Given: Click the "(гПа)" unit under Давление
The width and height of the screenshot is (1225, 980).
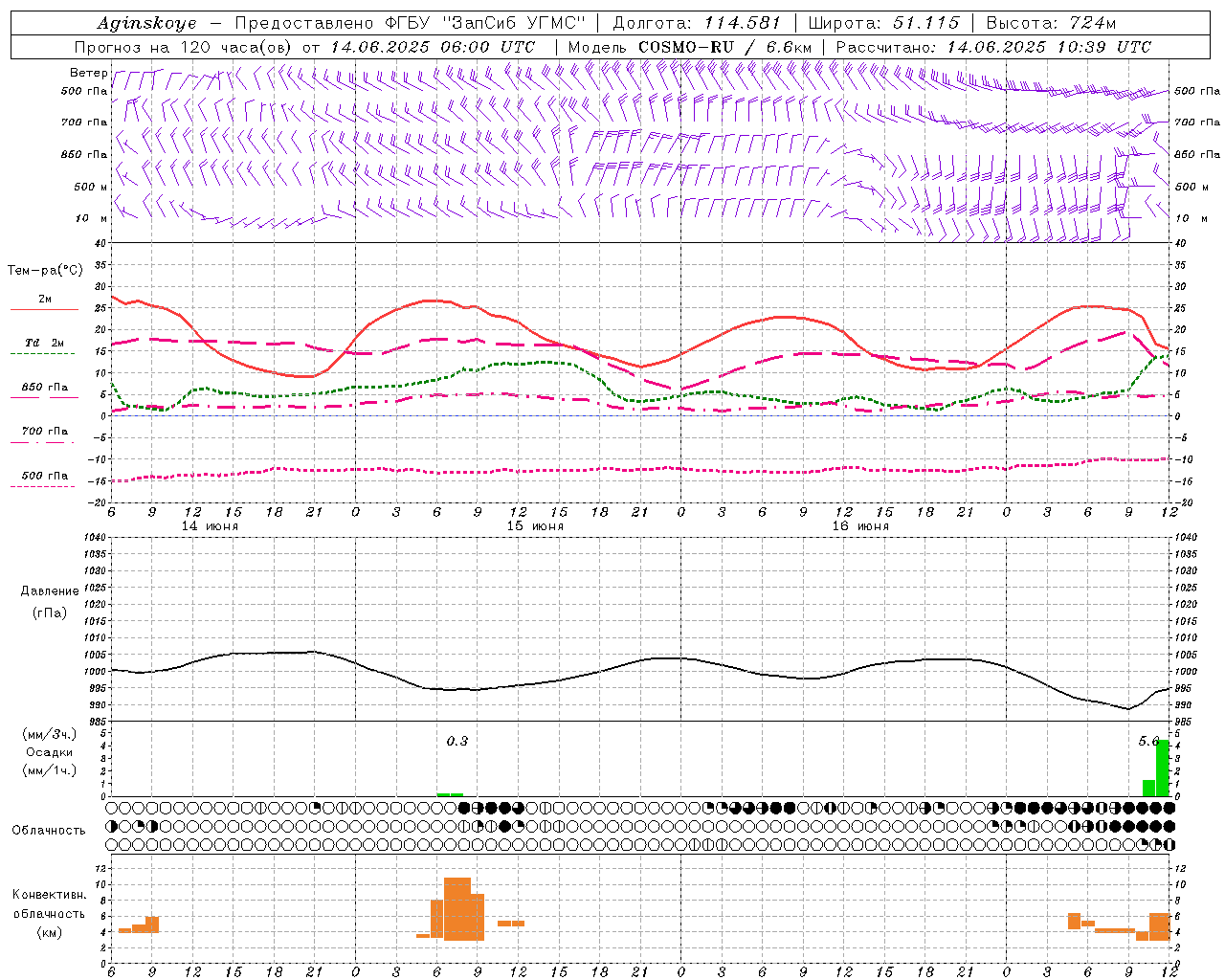Looking at the screenshot, I should pos(49,612).
